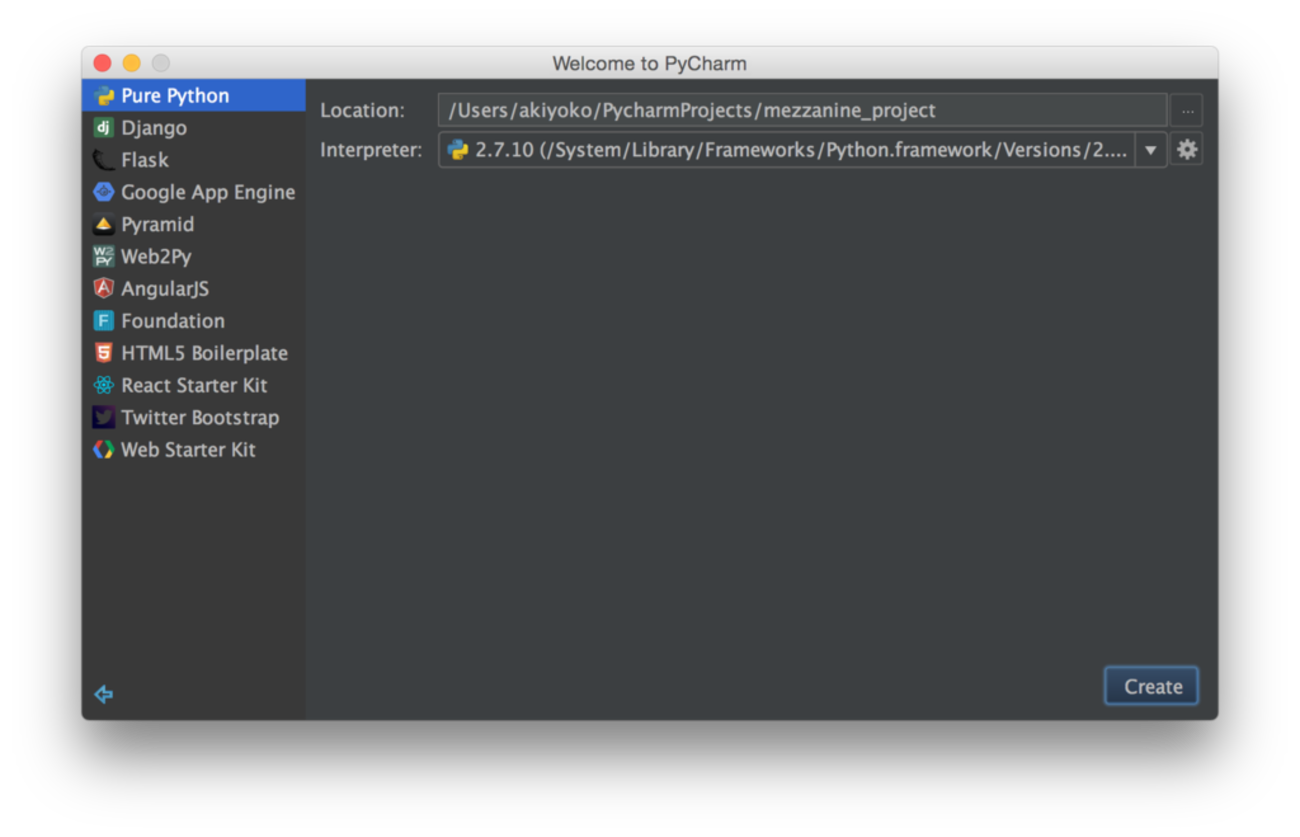
Task: Pick Web Starter Kit project type
Action: [188, 450]
